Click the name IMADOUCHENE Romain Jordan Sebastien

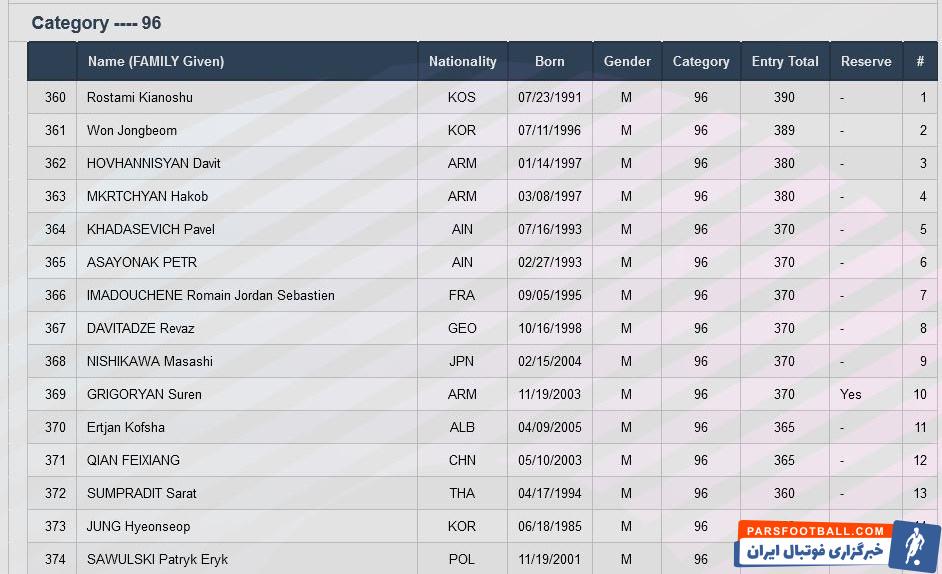[x=211, y=295]
